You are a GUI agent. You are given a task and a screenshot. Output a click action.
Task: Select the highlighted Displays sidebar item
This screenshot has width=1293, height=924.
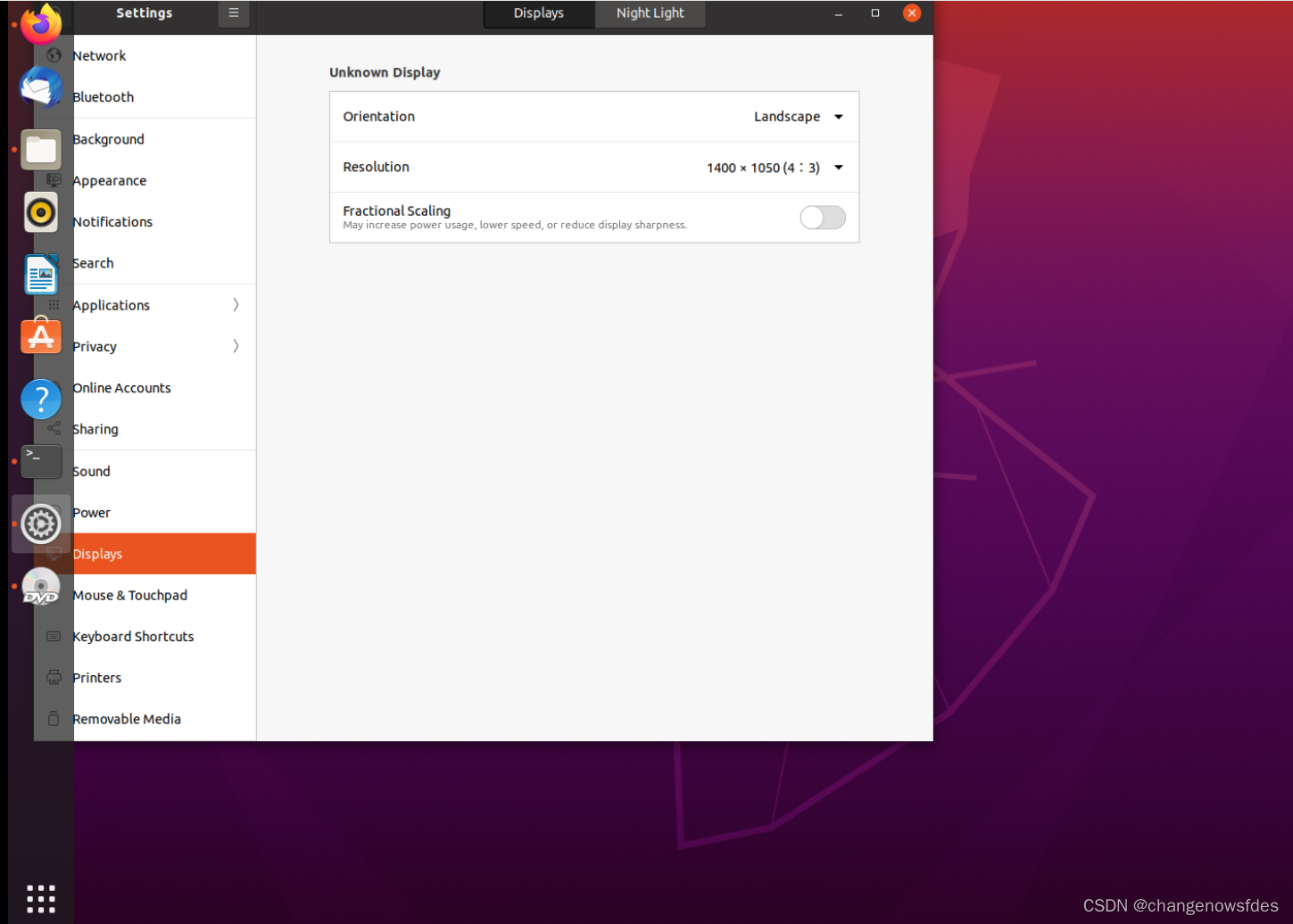(145, 554)
